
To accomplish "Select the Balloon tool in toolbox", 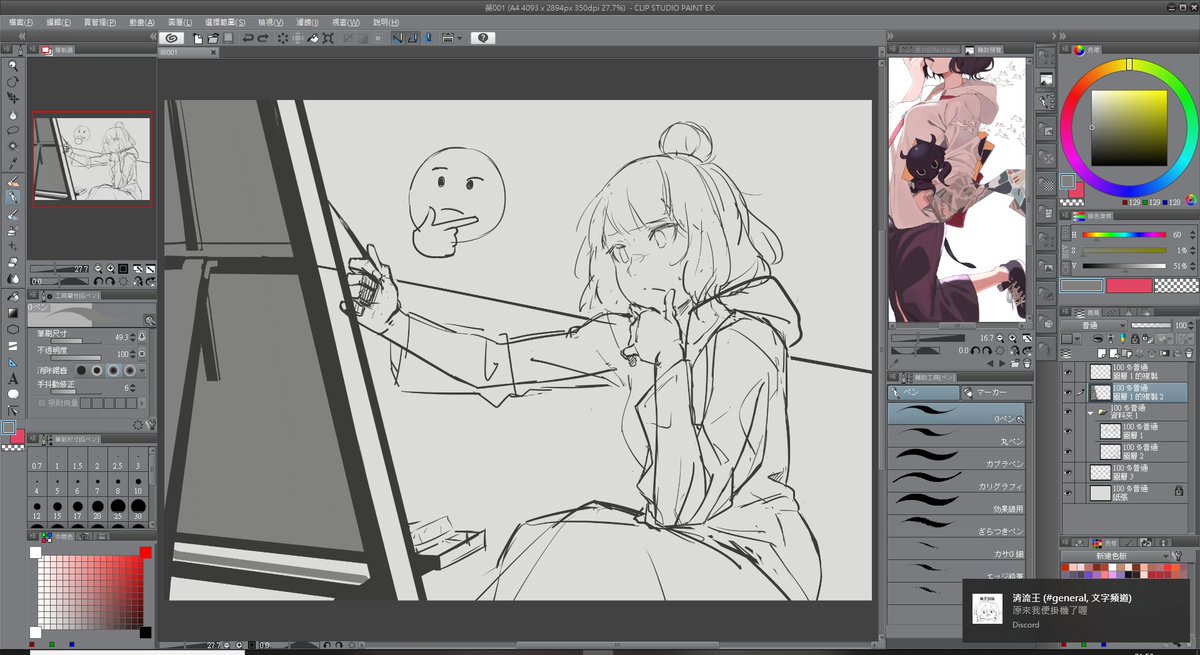I will (x=13, y=394).
